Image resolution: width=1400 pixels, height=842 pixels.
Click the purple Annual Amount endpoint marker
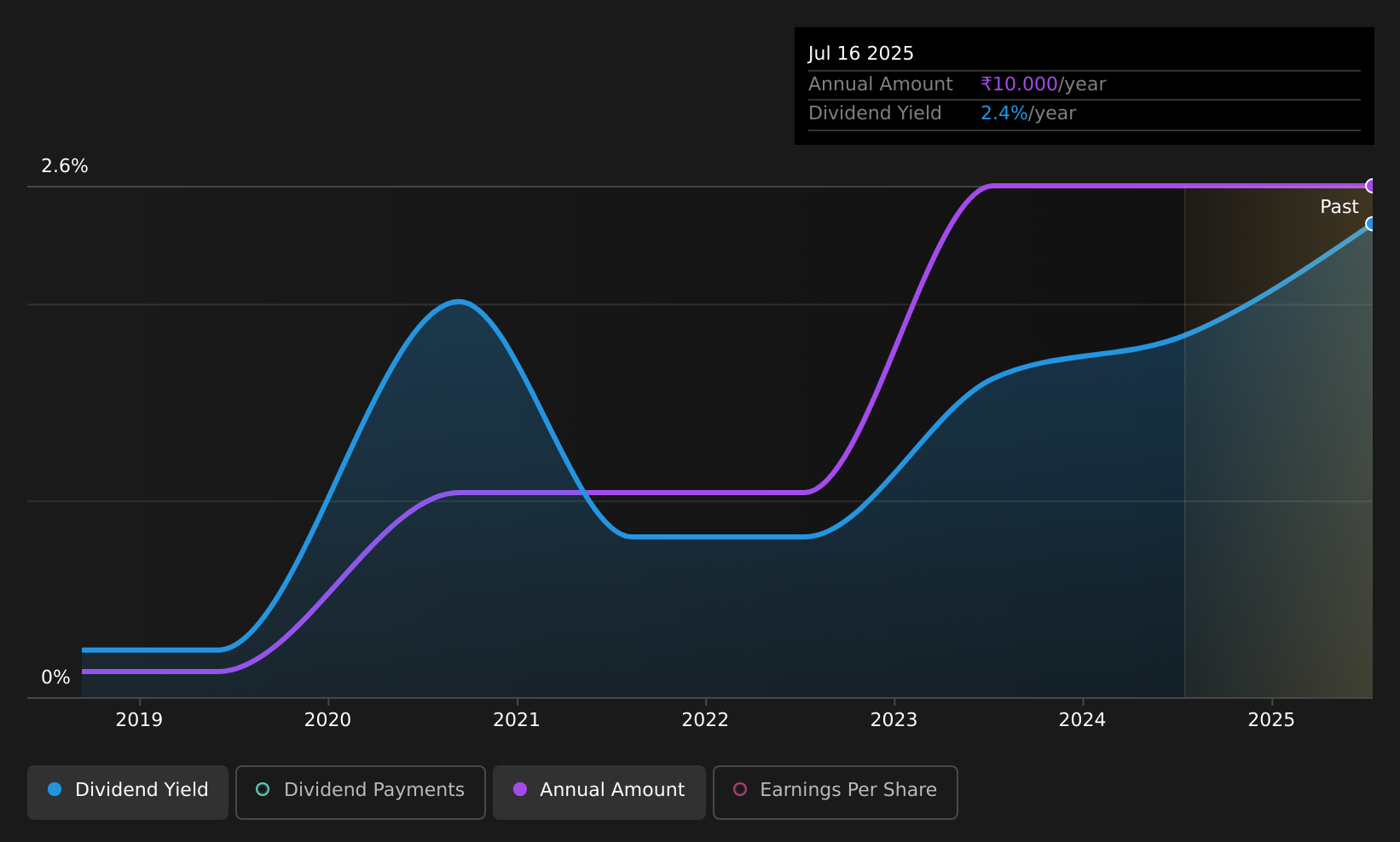point(1371,186)
